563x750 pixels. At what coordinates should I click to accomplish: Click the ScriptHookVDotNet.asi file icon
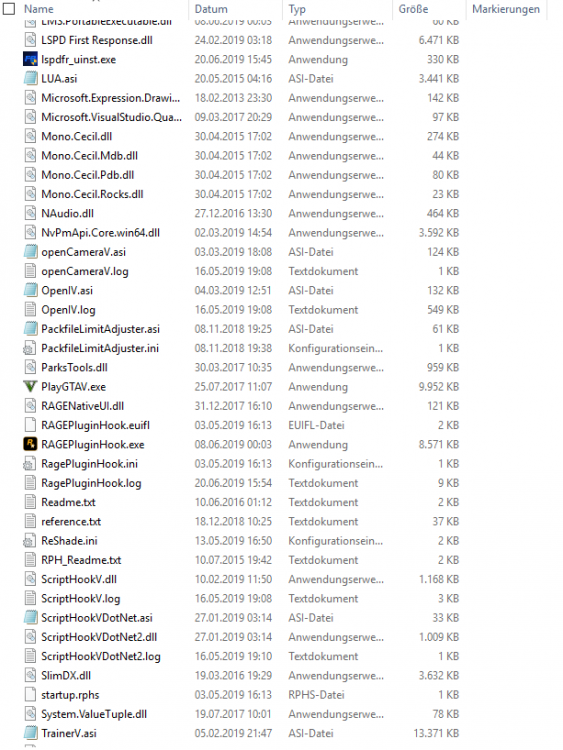click(30, 618)
